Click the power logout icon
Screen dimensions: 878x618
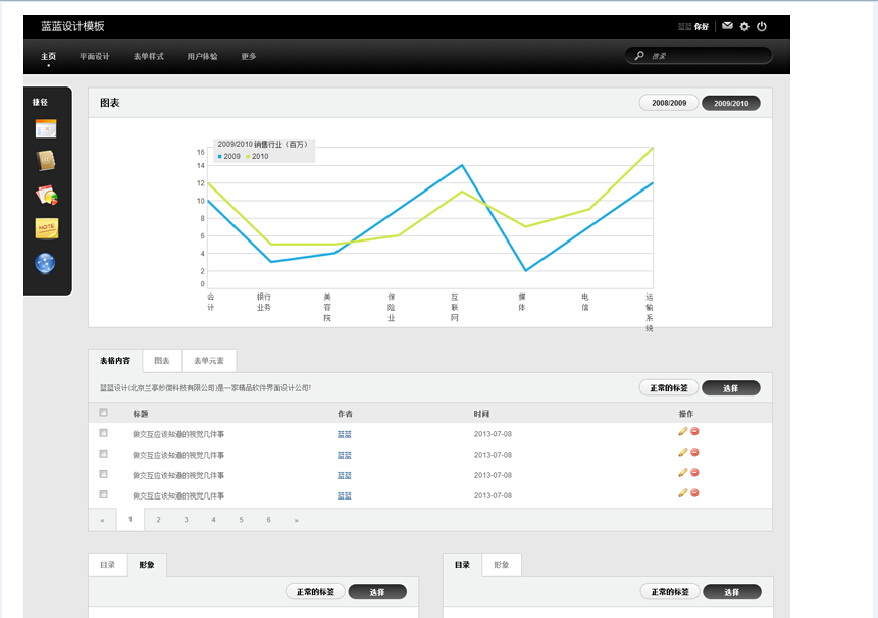(762, 26)
